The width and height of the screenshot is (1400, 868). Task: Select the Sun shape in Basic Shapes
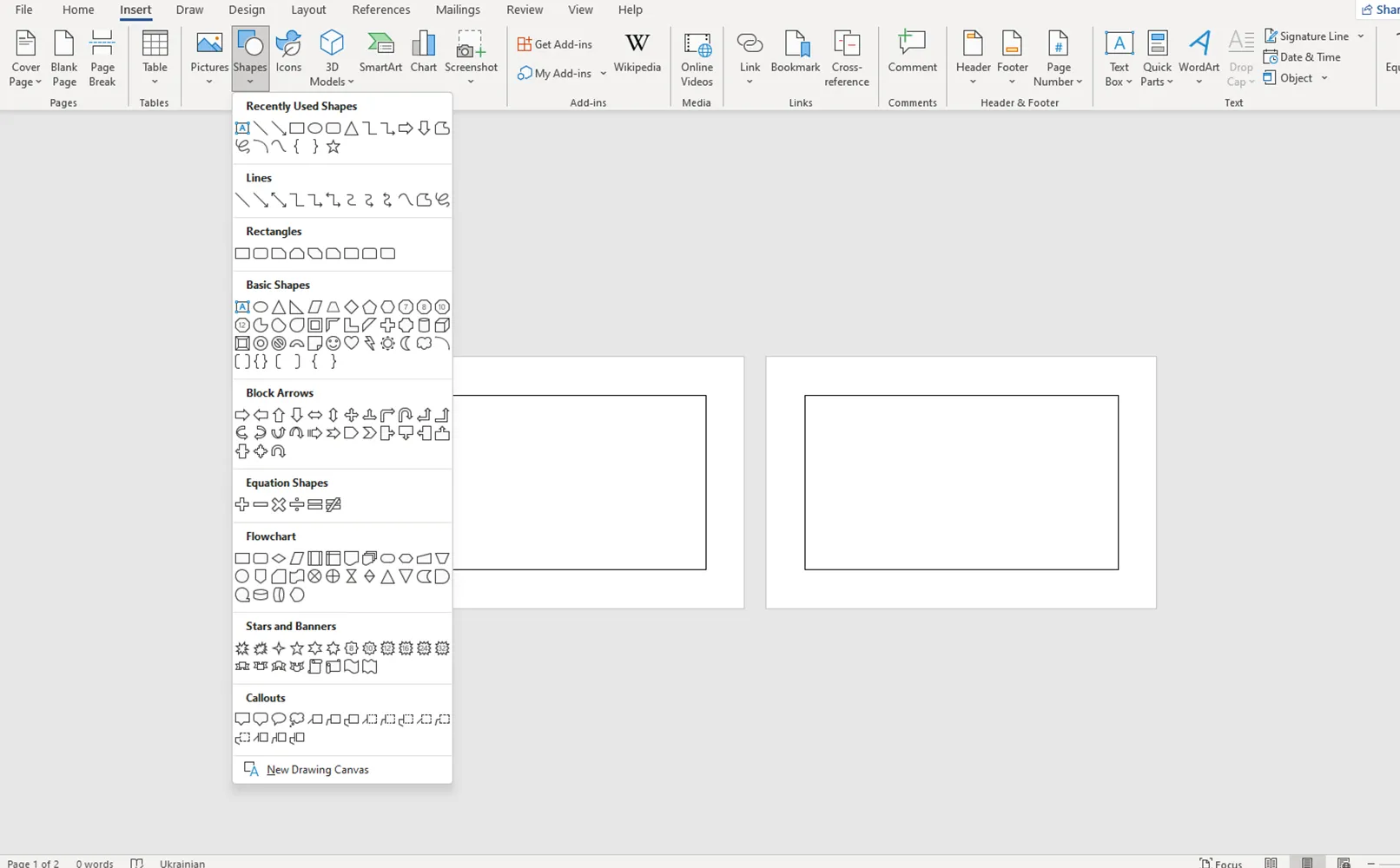click(387, 343)
